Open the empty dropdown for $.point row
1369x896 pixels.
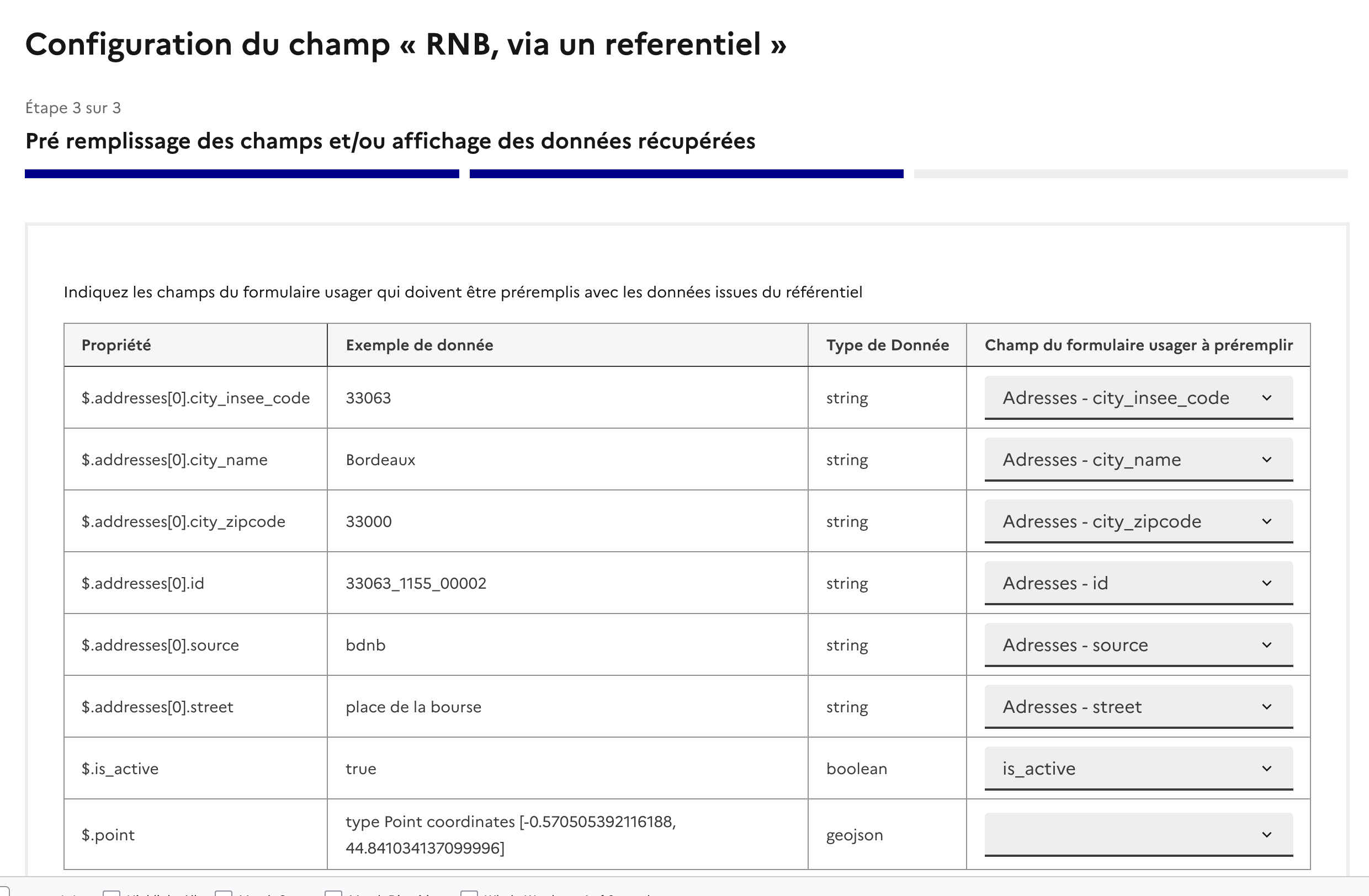coord(1138,835)
